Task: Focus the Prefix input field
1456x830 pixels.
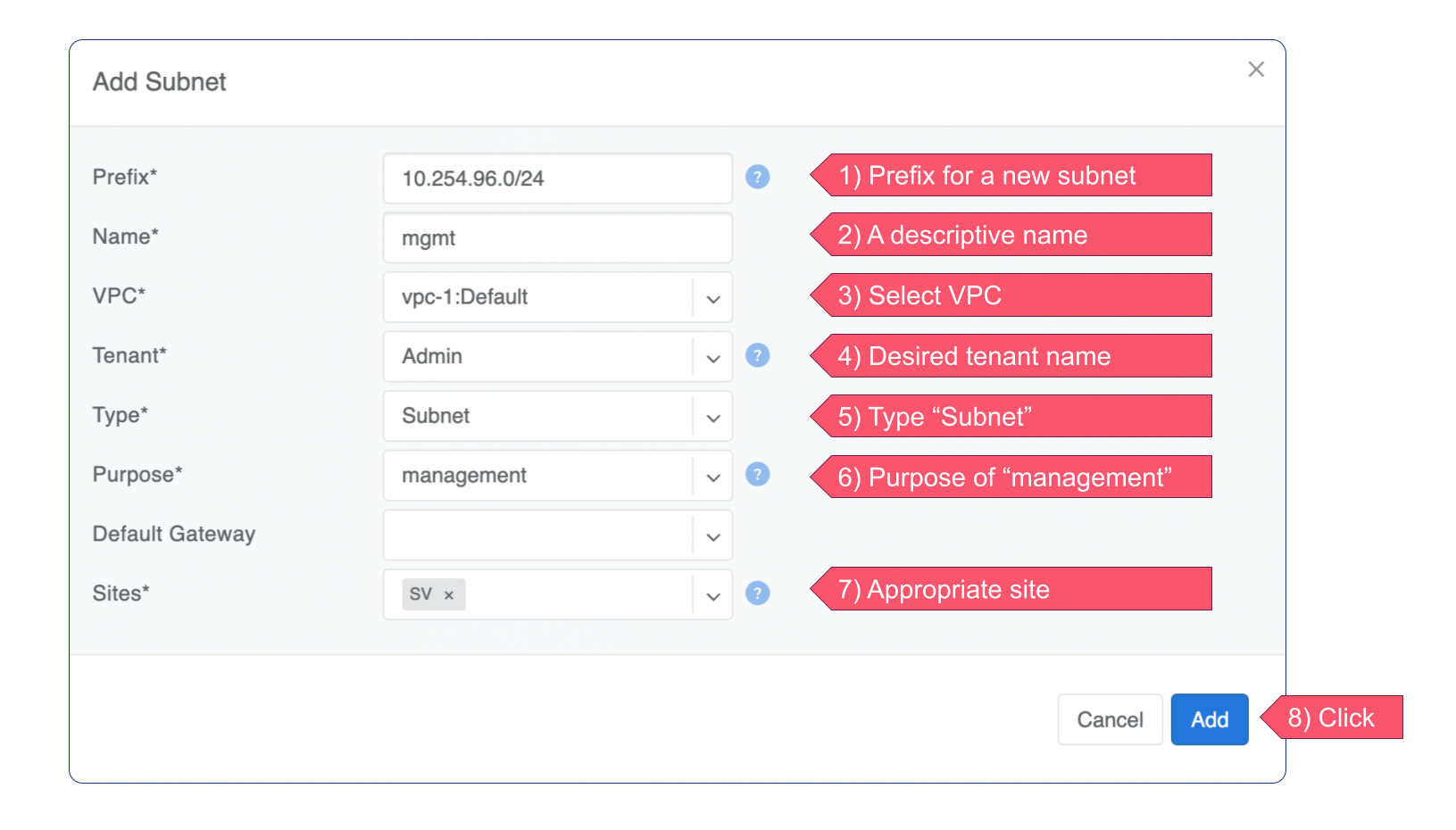Action: (557, 178)
